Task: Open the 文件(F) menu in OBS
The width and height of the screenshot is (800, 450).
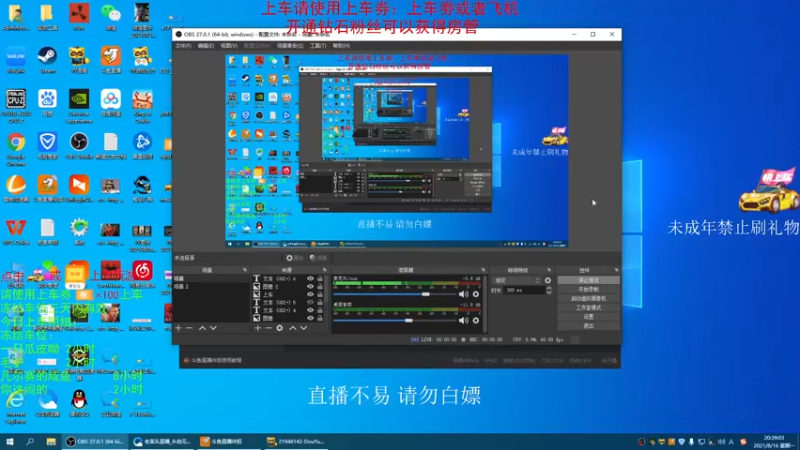Action: click(183, 46)
